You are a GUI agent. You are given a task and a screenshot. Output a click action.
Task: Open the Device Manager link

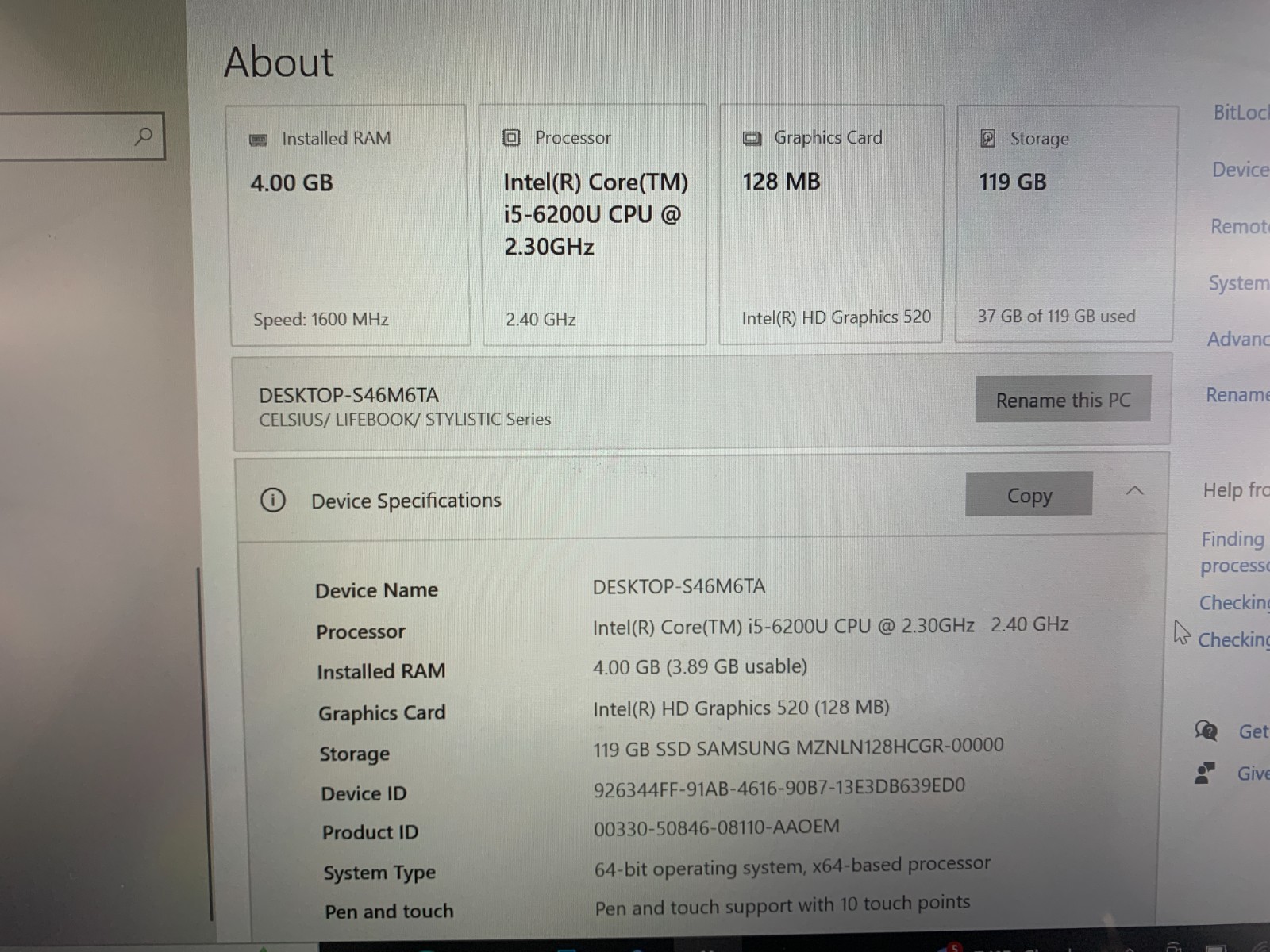(x=1241, y=170)
